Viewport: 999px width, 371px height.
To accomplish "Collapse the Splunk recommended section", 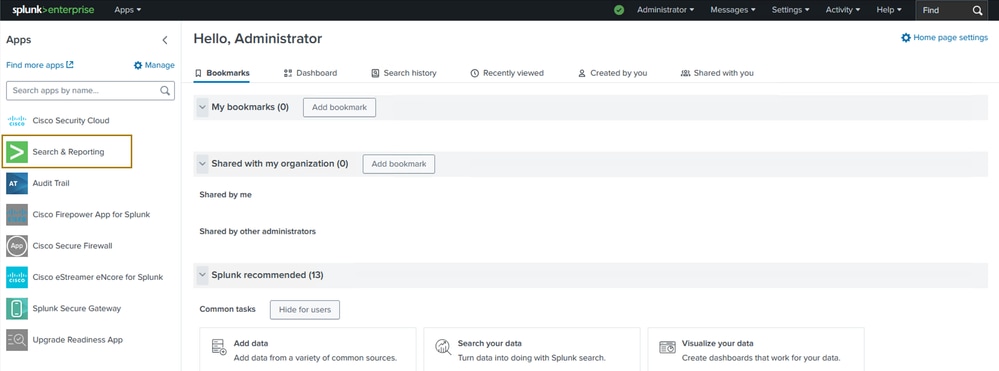I will [202, 275].
